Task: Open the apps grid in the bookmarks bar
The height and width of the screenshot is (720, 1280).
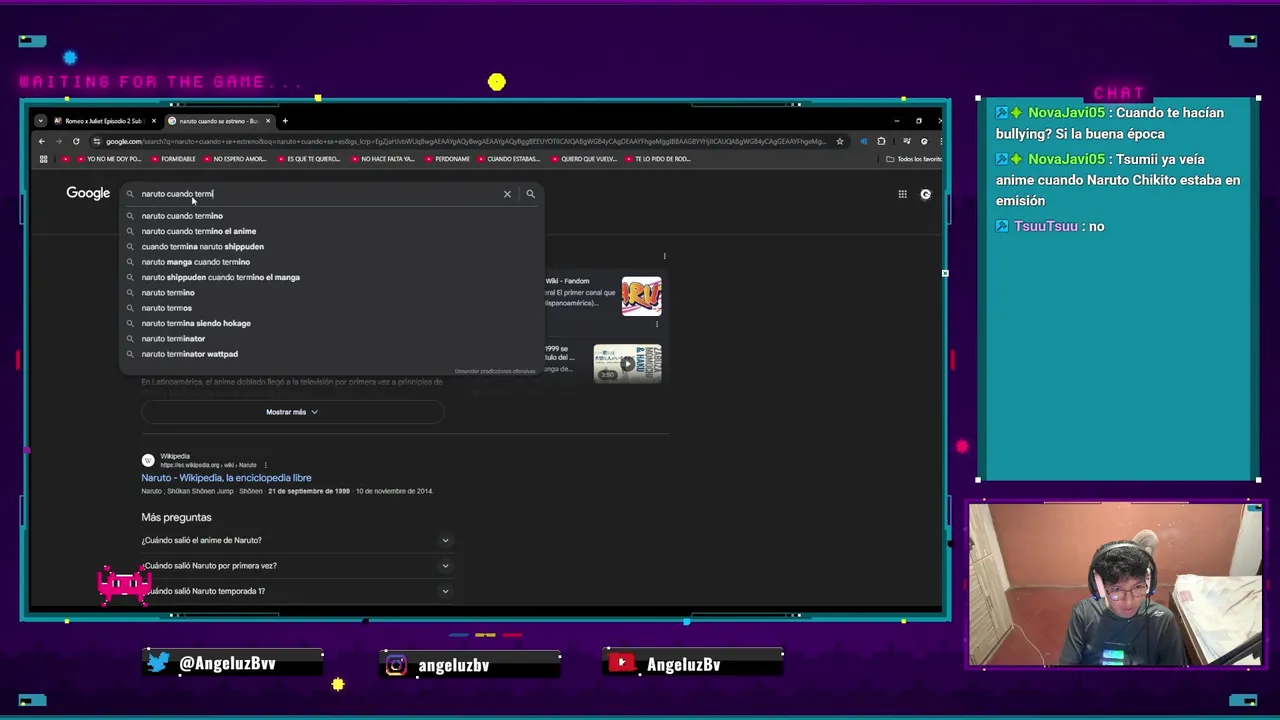Action: coord(42,159)
